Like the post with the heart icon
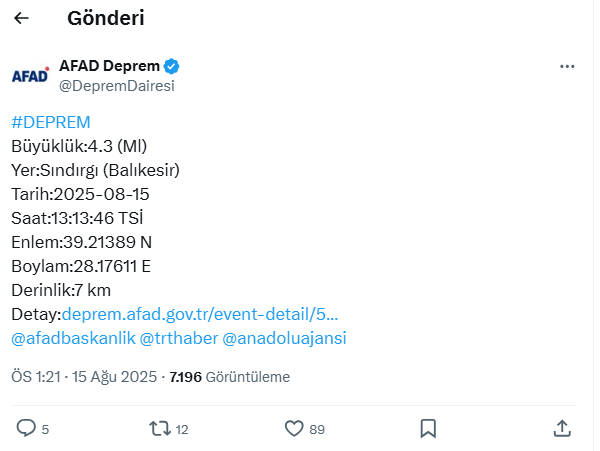600x451 pixels. (294, 428)
